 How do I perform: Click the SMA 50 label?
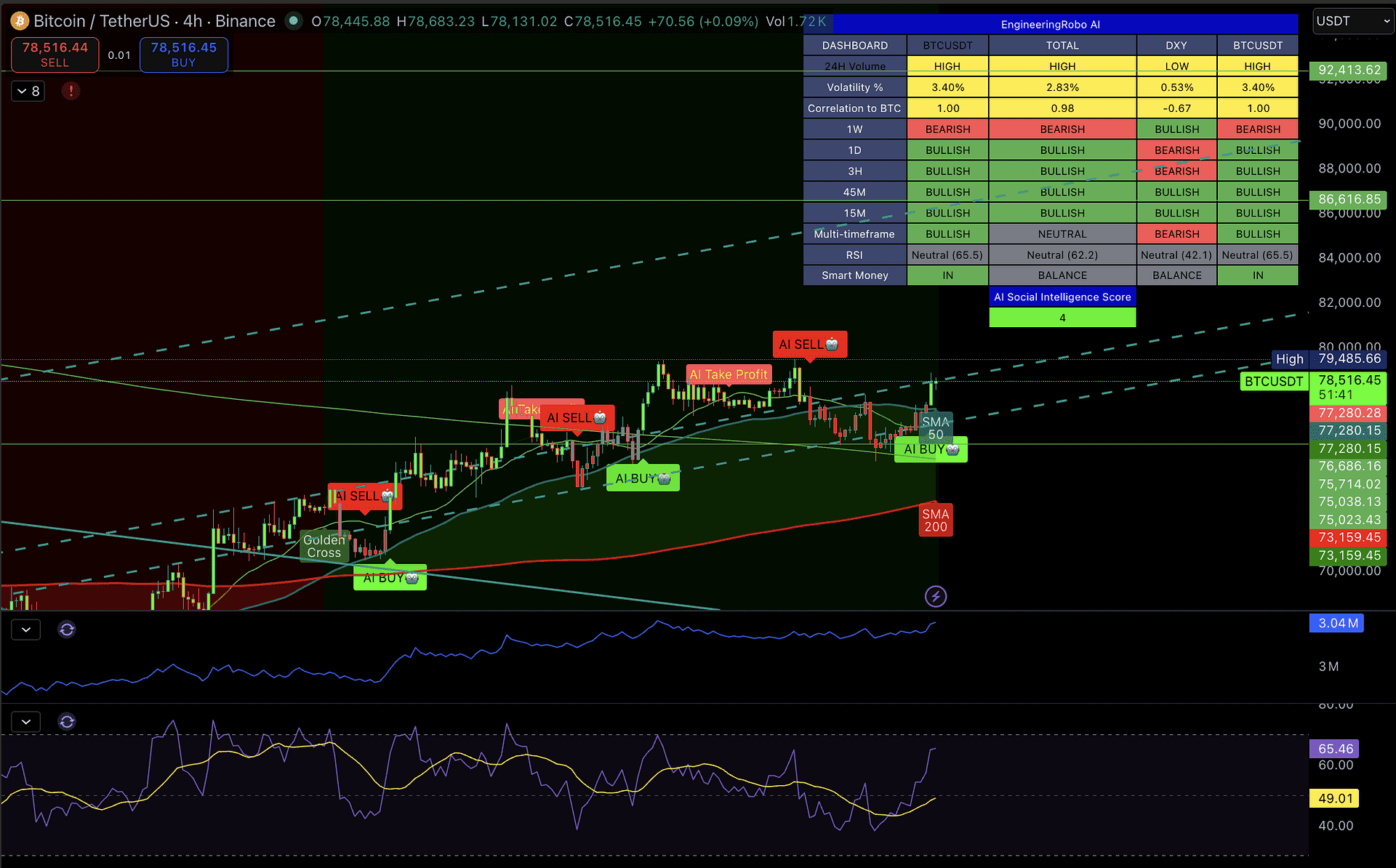936,428
